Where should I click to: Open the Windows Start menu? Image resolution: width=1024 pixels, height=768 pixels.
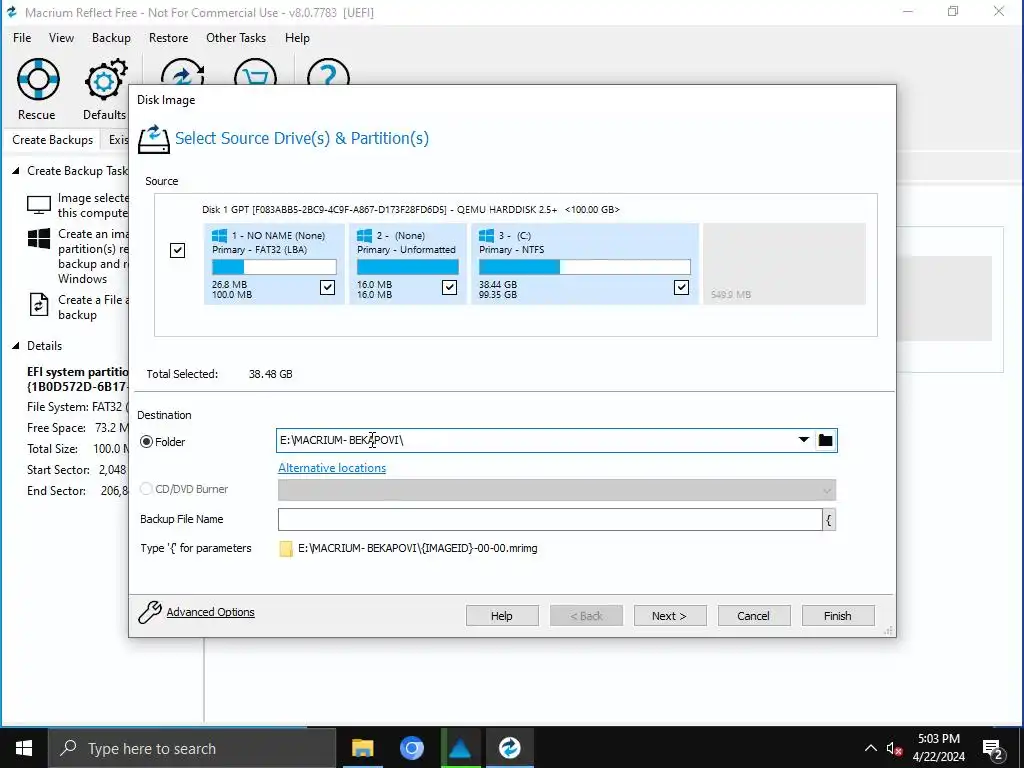click(24, 748)
